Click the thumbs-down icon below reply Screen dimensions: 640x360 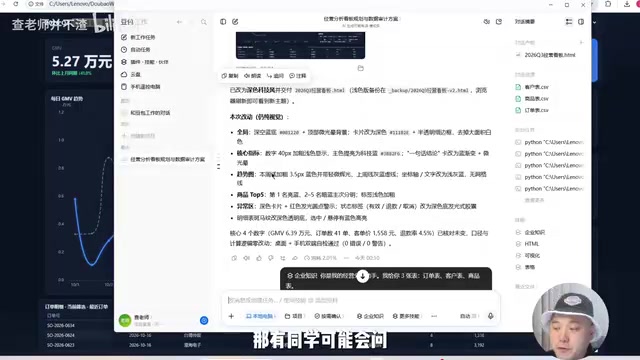point(271,258)
